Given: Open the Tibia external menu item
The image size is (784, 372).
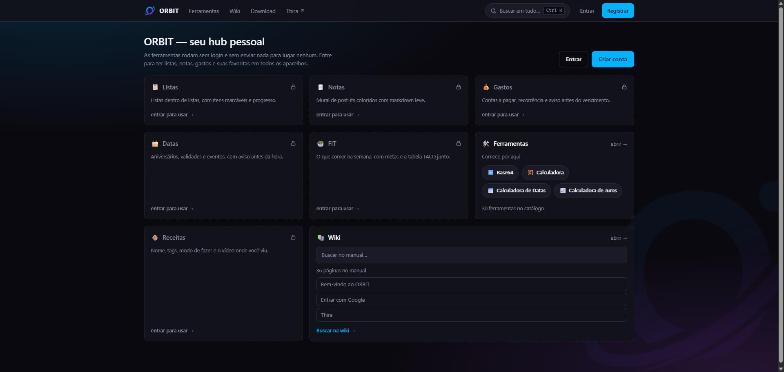Looking at the screenshot, I should [295, 10].
